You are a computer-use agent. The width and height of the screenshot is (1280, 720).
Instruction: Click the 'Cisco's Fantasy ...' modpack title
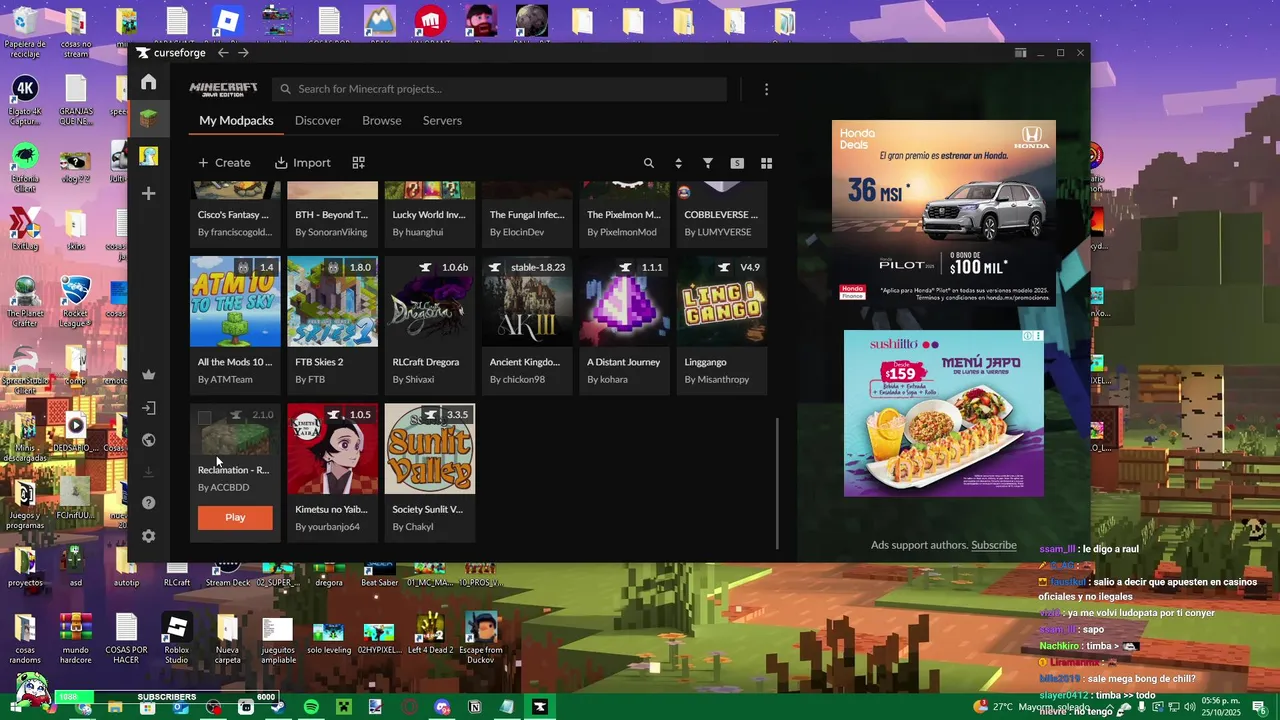click(x=233, y=215)
